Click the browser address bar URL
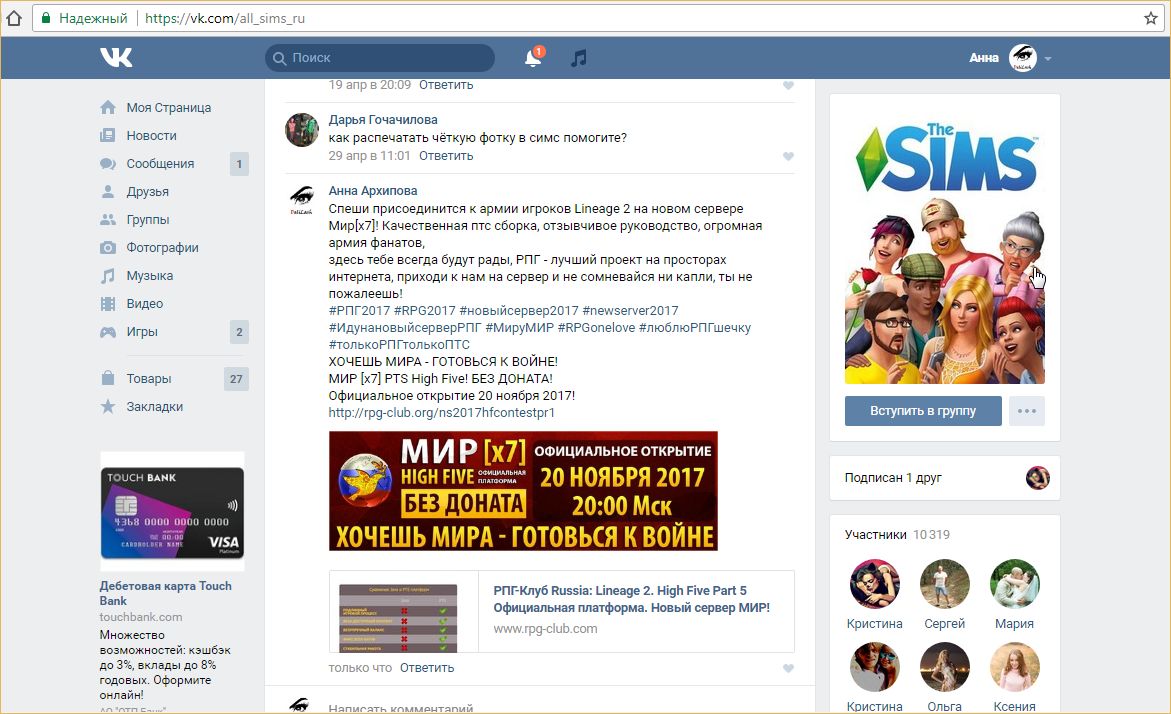Image resolution: width=1171 pixels, height=714 pixels. click(x=225, y=18)
